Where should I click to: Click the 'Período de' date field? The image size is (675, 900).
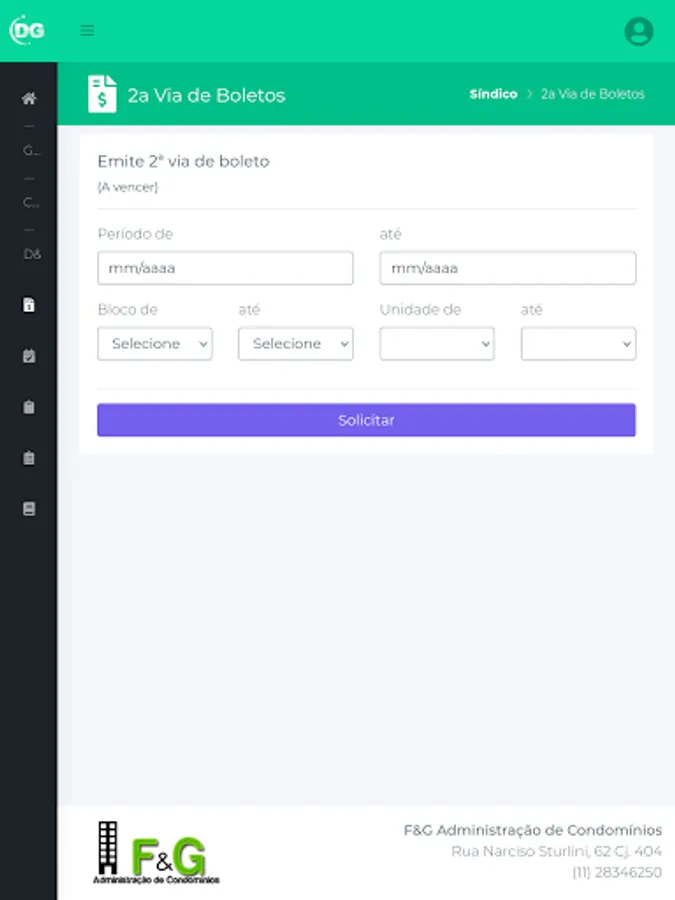pos(225,268)
